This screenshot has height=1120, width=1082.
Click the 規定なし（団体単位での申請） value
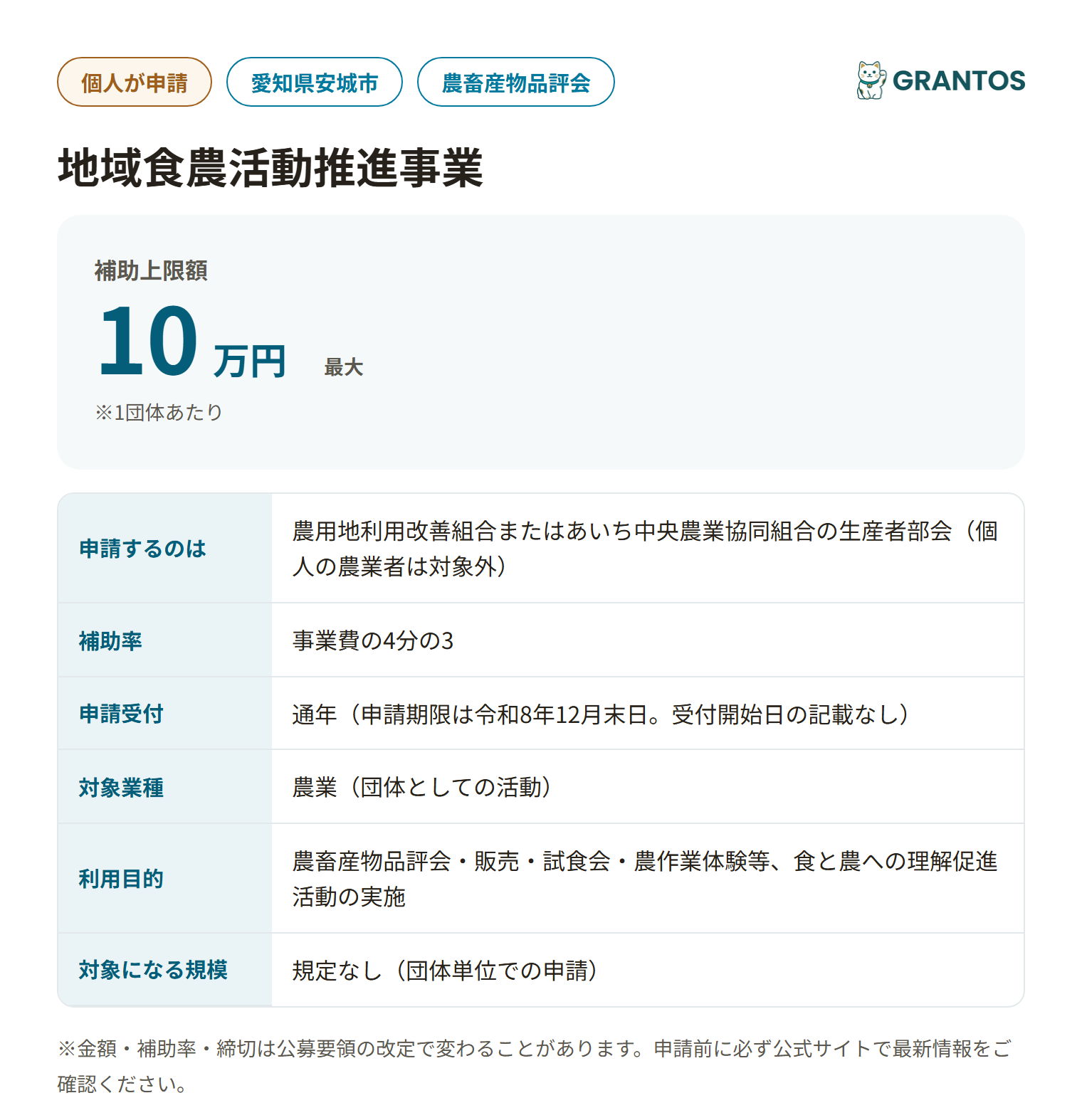tap(445, 971)
